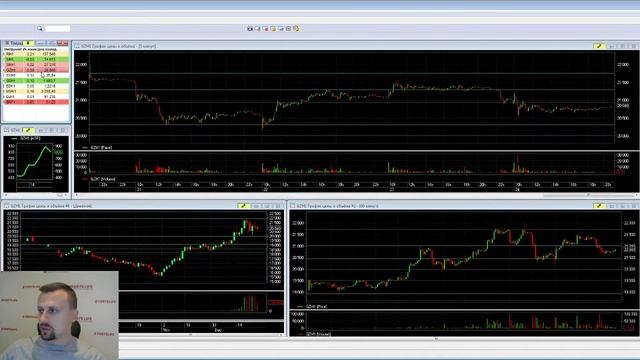Click the magnifier search icon in the top toolbar

[x=40, y=29]
